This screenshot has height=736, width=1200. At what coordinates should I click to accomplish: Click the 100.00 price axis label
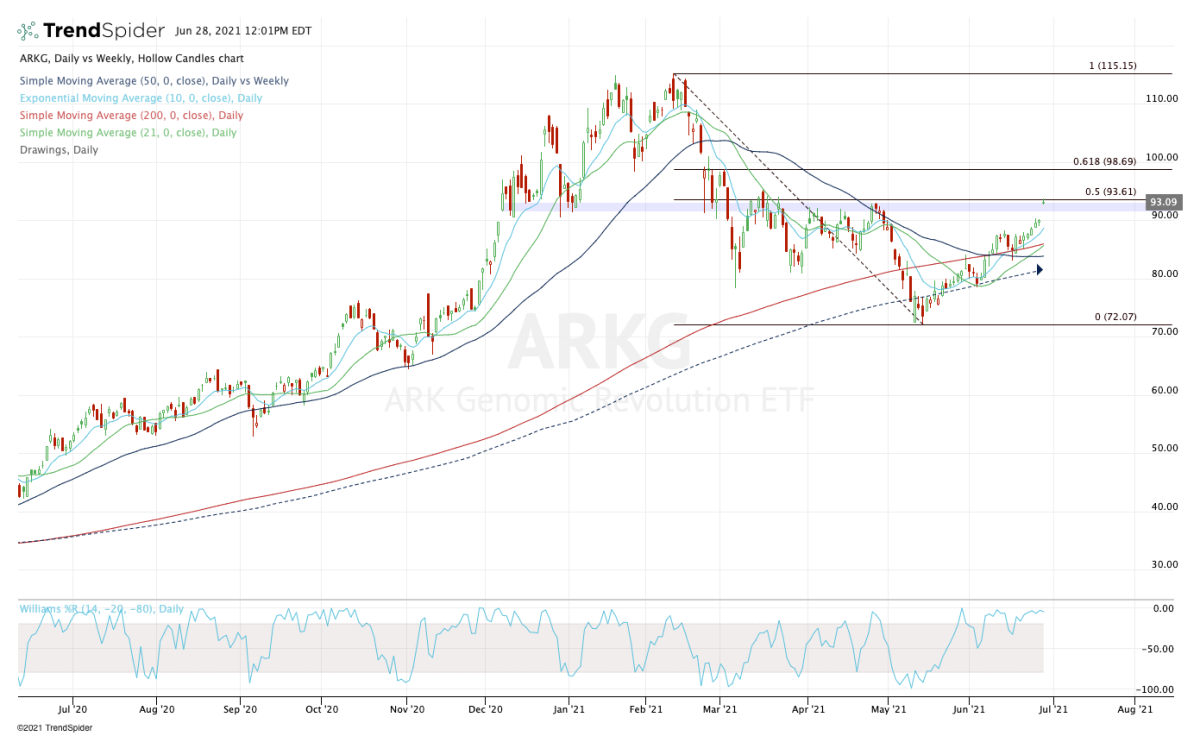(1162, 157)
